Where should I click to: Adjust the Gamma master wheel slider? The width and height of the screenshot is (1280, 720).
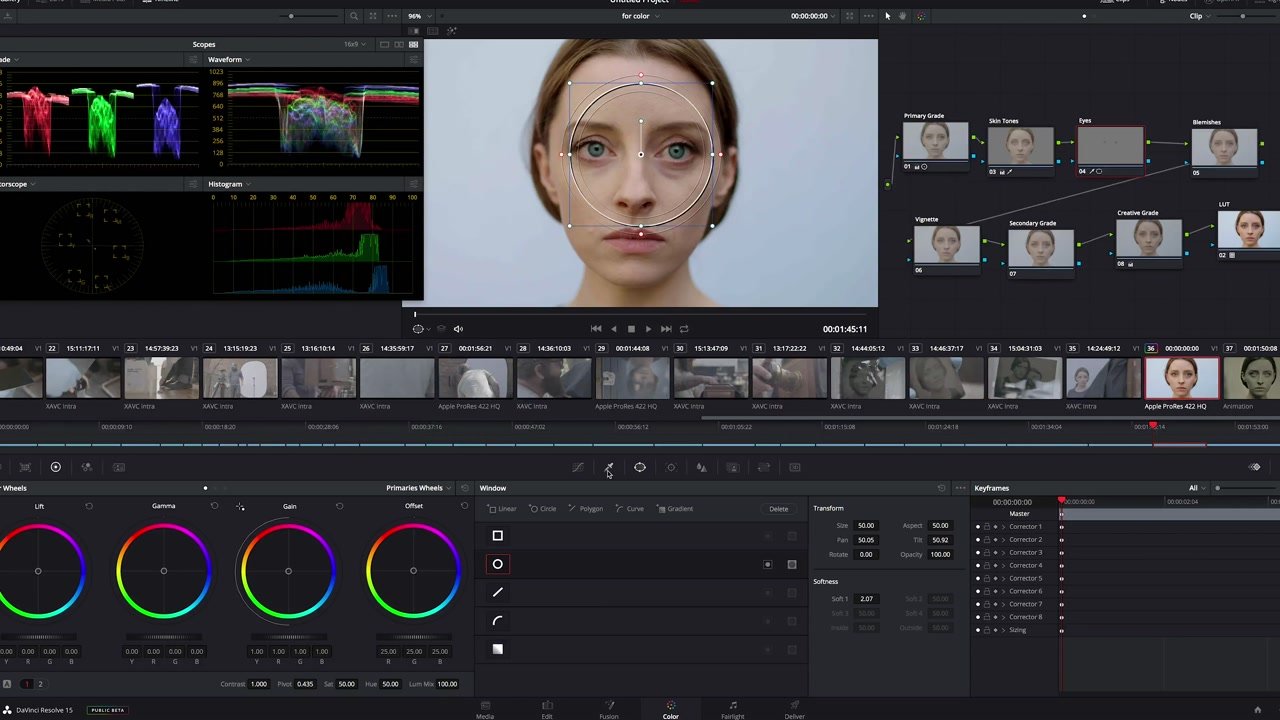[164, 637]
